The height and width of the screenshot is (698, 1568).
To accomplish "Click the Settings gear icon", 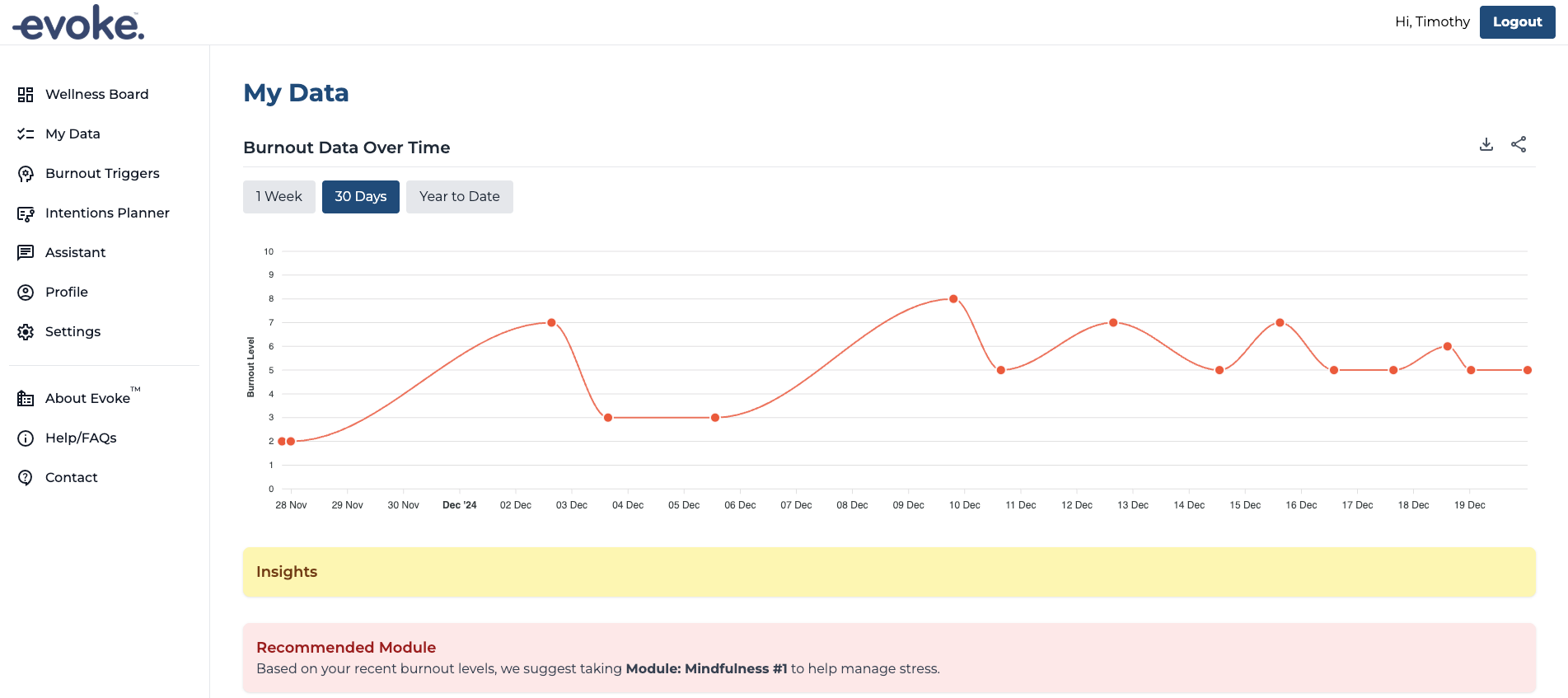I will tap(26, 332).
